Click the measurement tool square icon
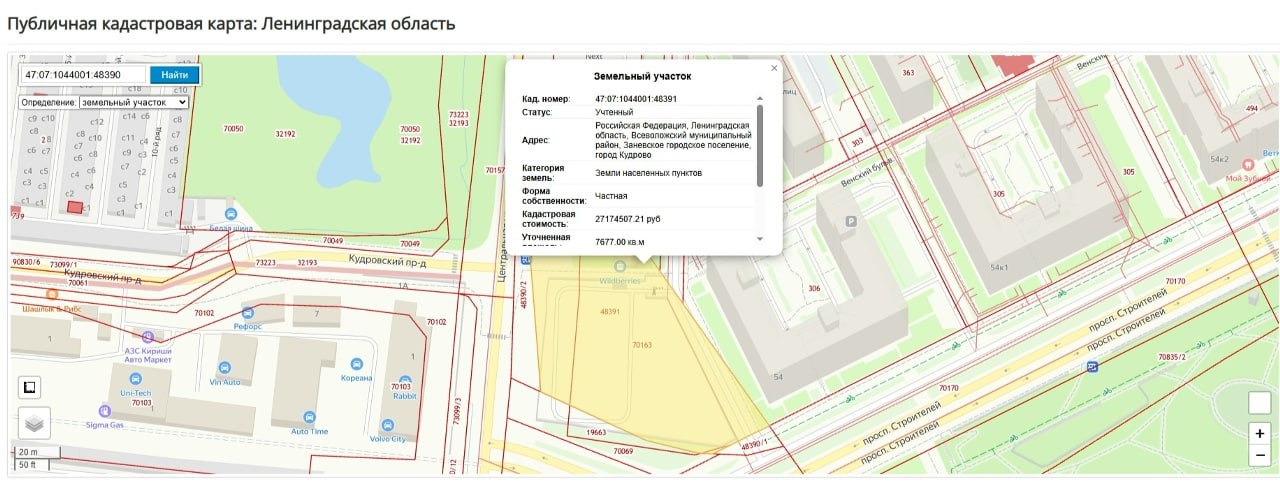Image resolution: width=1280 pixels, height=488 pixels. click(29, 387)
